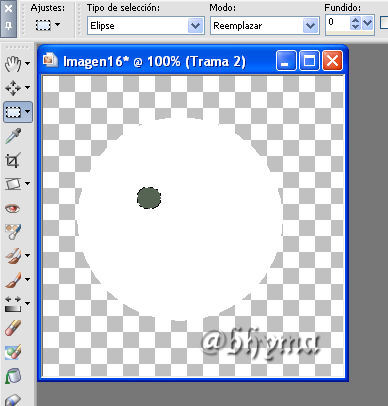
Task: Open the Lighten/Darken flyout arrow
Action: click(x=27, y=304)
